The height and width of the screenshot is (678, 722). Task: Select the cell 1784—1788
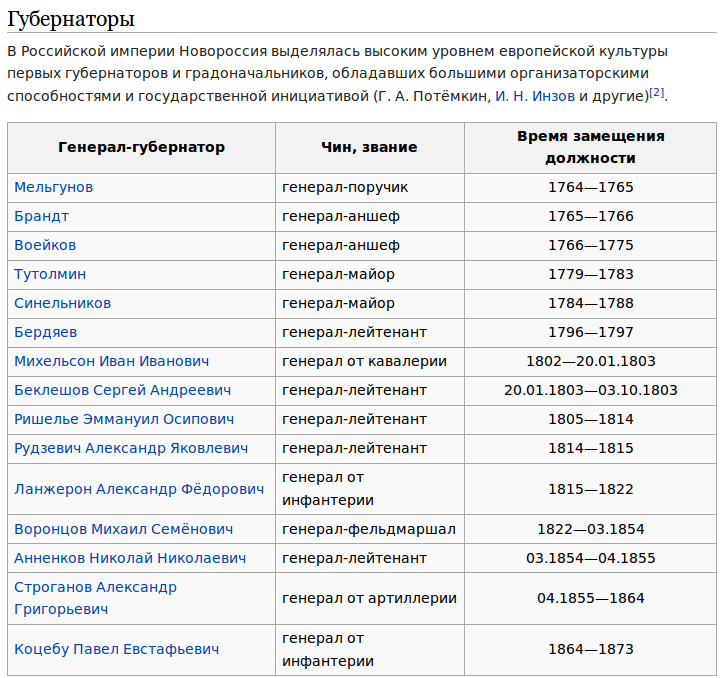point(591,304)
